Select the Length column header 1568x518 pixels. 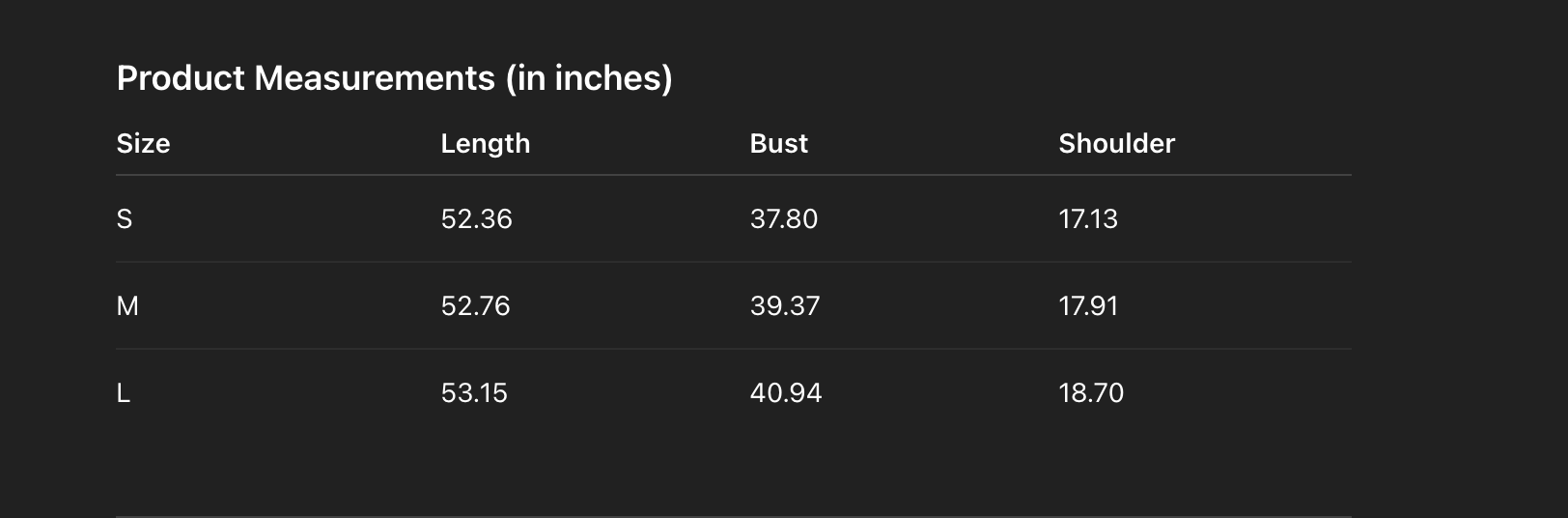[x=485, y=144]
